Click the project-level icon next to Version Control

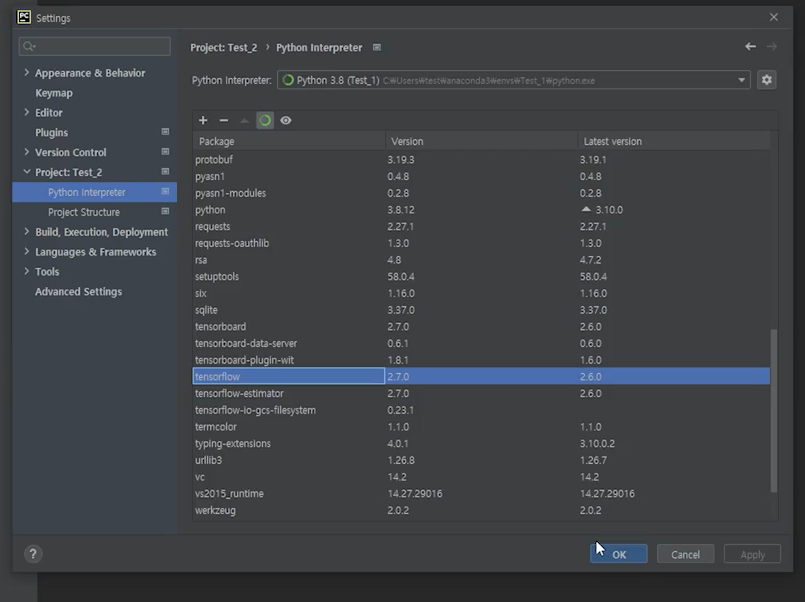click(165, 151)
